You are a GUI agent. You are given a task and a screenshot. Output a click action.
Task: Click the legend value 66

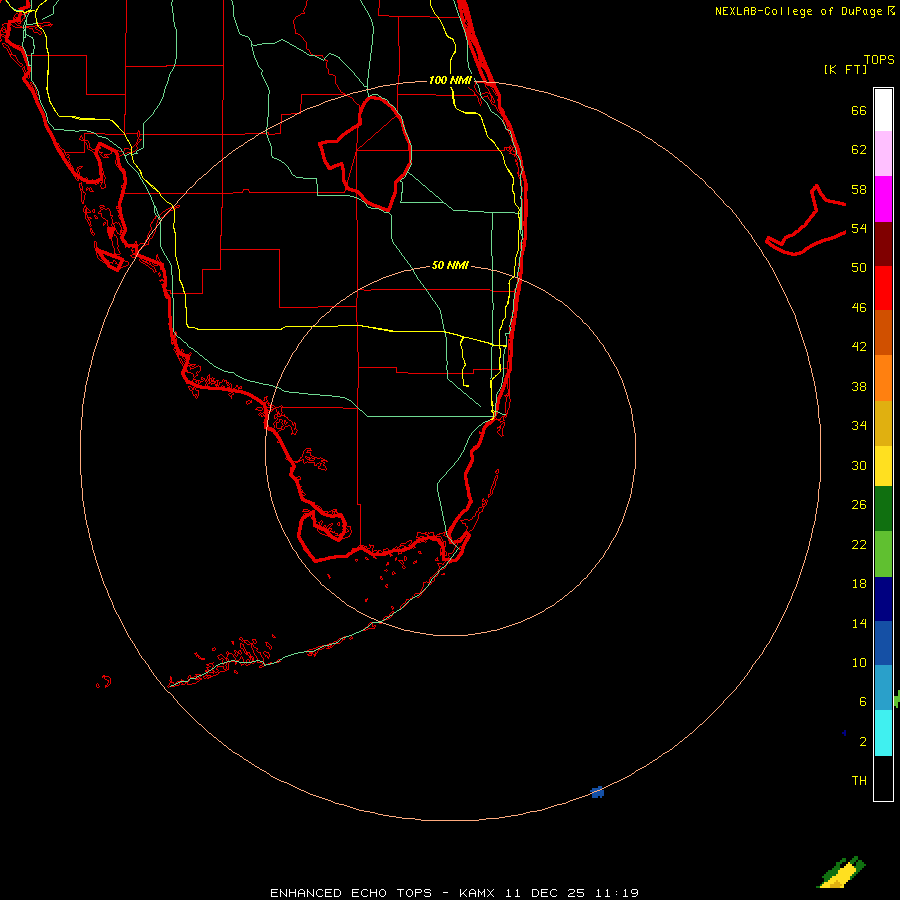click(x=859, y=110)
